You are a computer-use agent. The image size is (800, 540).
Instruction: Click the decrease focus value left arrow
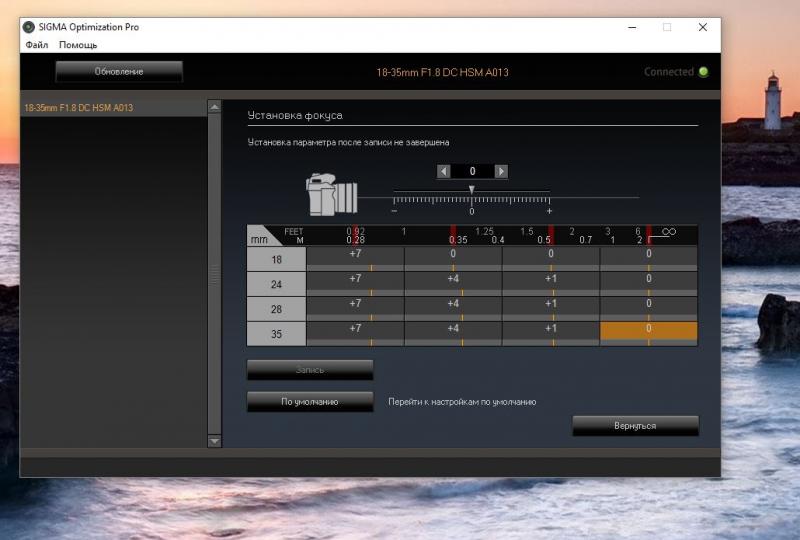click(443, 171)
